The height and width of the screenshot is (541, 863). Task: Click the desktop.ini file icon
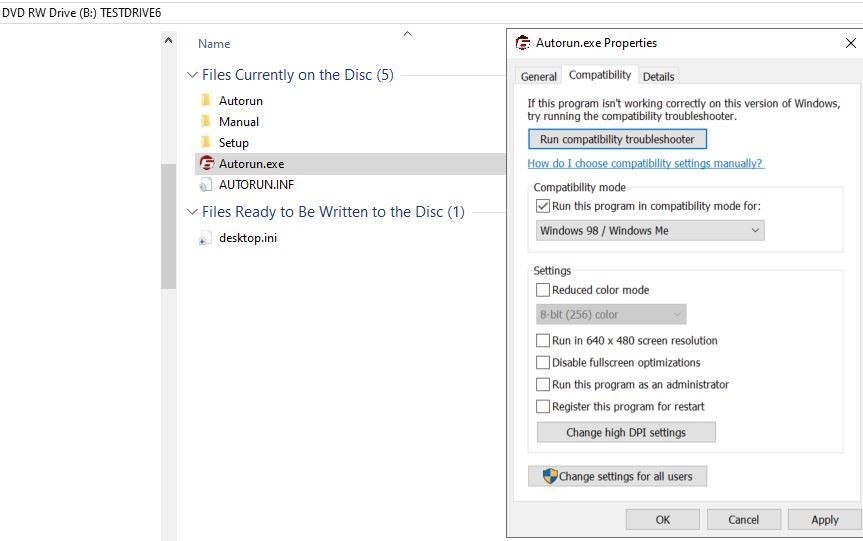(x=205, y=238)
